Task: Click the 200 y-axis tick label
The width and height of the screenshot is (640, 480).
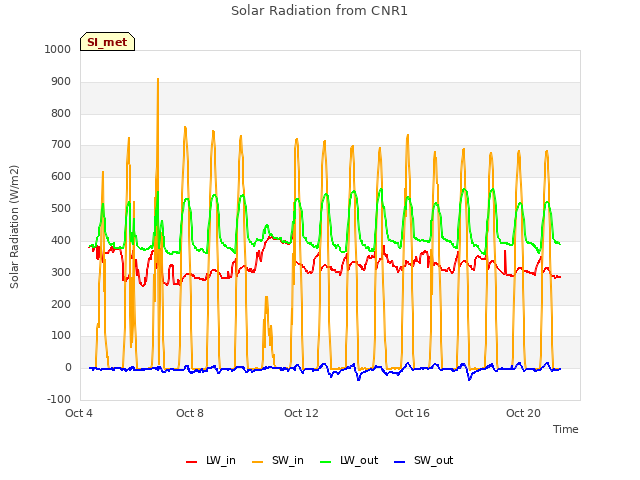Action: point(61,304)
